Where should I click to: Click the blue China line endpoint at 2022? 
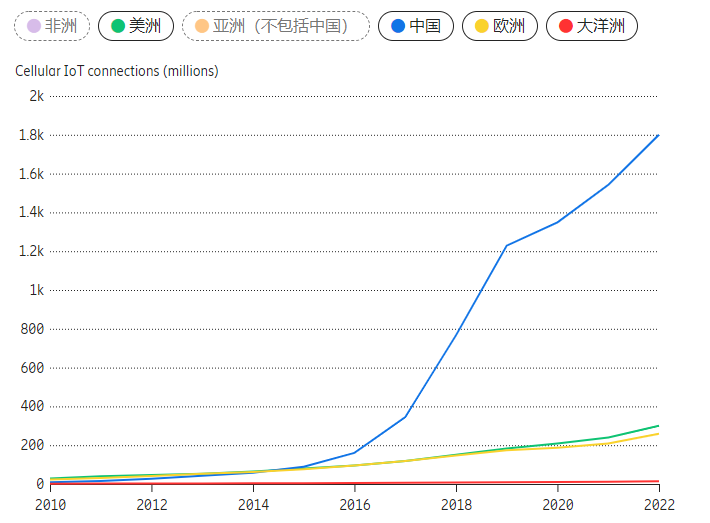pyautogui.click(x=658, y=135)
